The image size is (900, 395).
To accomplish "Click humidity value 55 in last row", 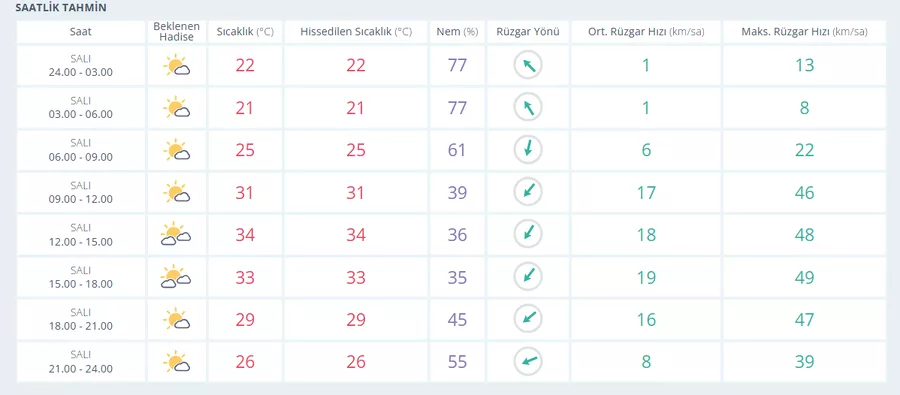I will 457,362.
